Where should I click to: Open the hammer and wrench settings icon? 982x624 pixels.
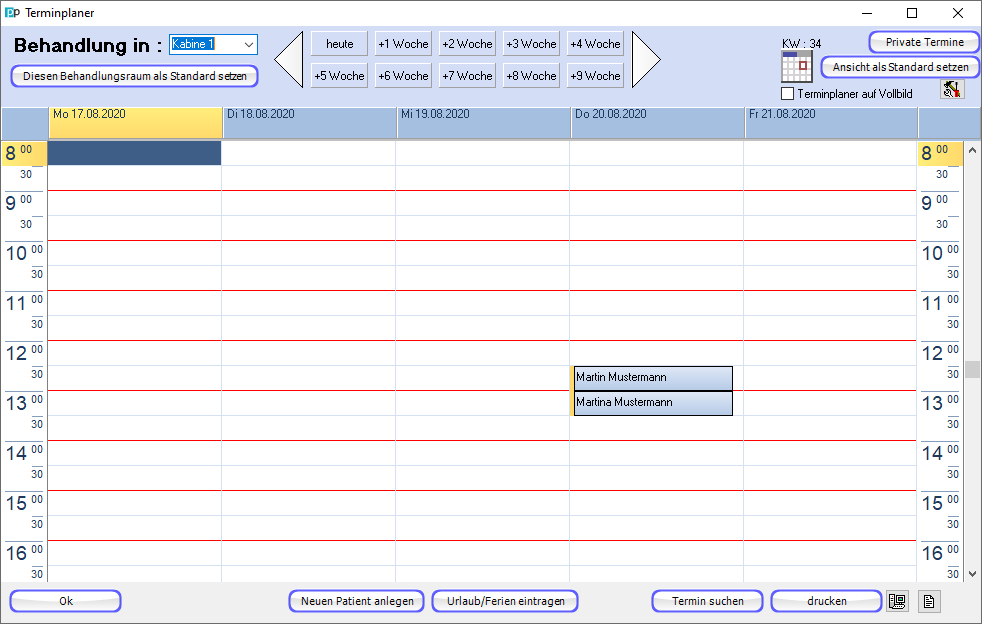[952, 90]
